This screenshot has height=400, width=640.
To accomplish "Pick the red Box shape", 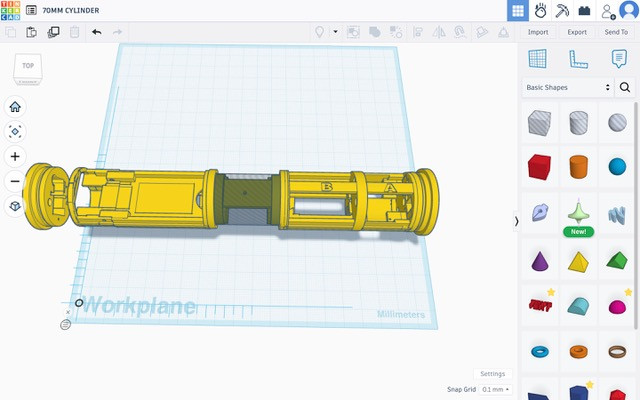I will [x=540, y=165].
